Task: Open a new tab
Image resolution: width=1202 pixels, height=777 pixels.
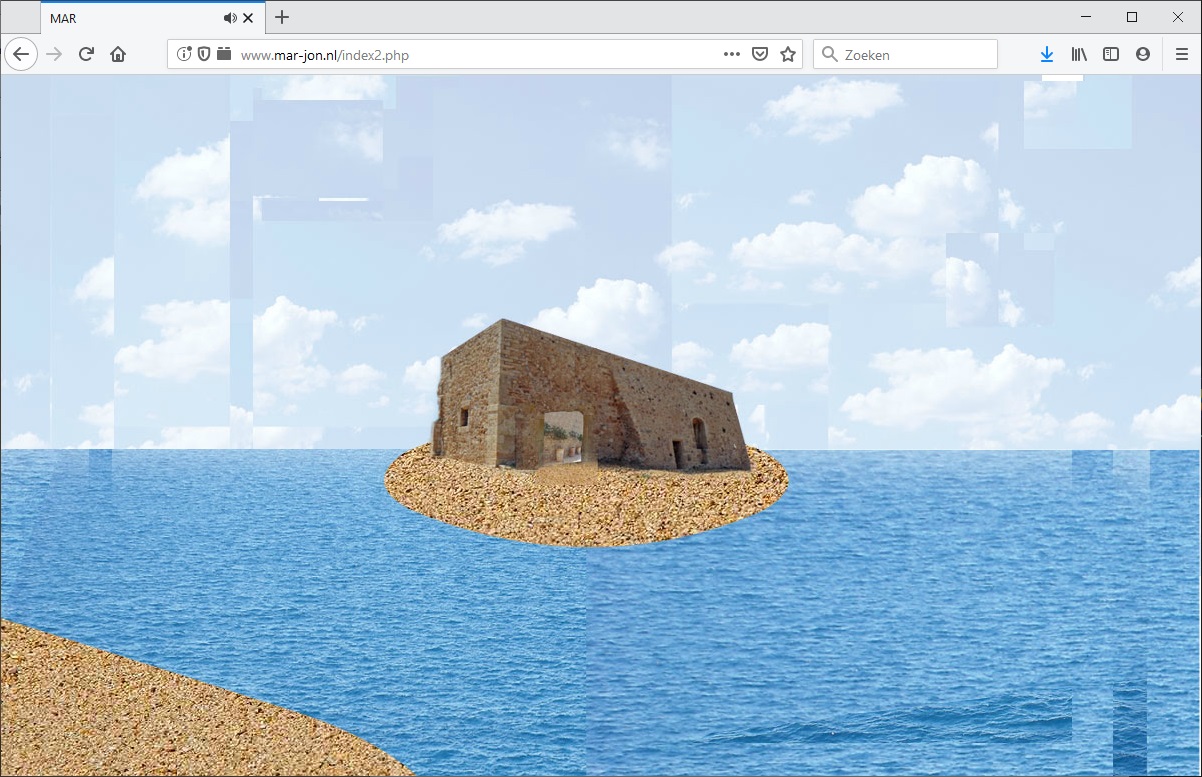Action: [x=282, y=17]
